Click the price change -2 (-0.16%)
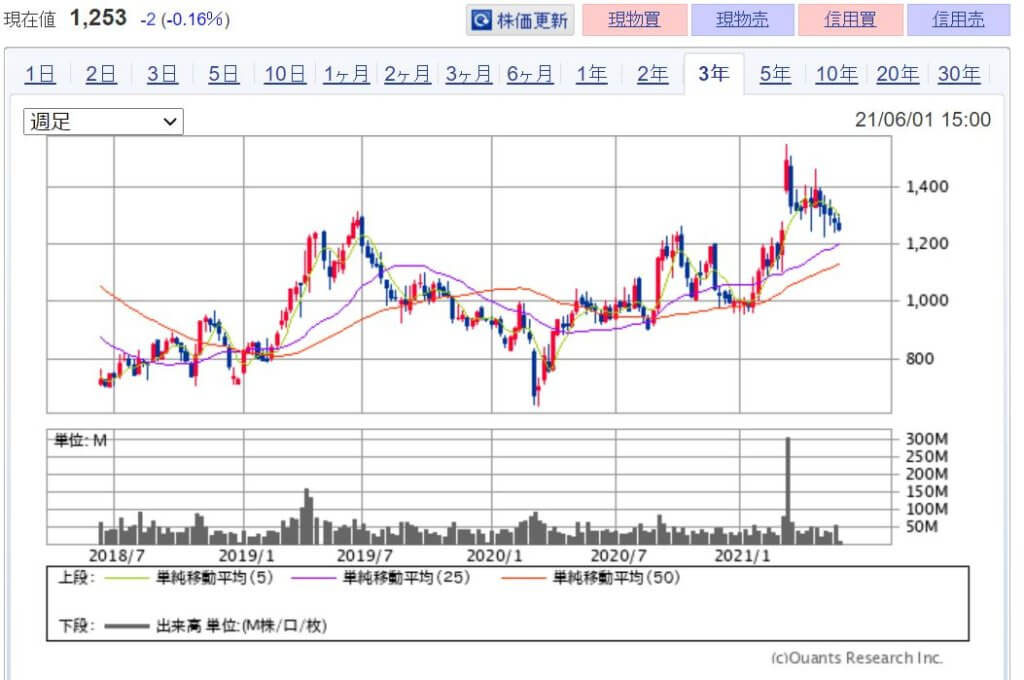The image size is (1024, 680). (185, 20)
